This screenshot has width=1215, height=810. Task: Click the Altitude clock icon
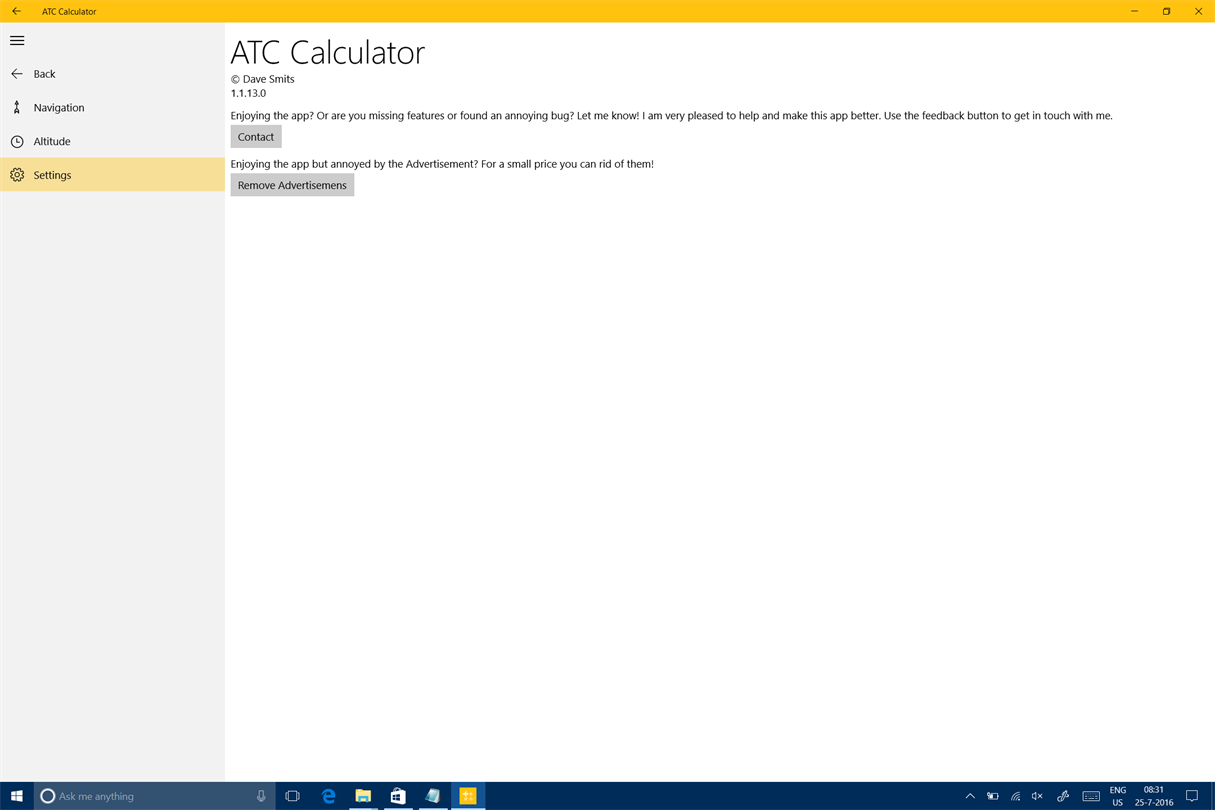click(17, 141)
